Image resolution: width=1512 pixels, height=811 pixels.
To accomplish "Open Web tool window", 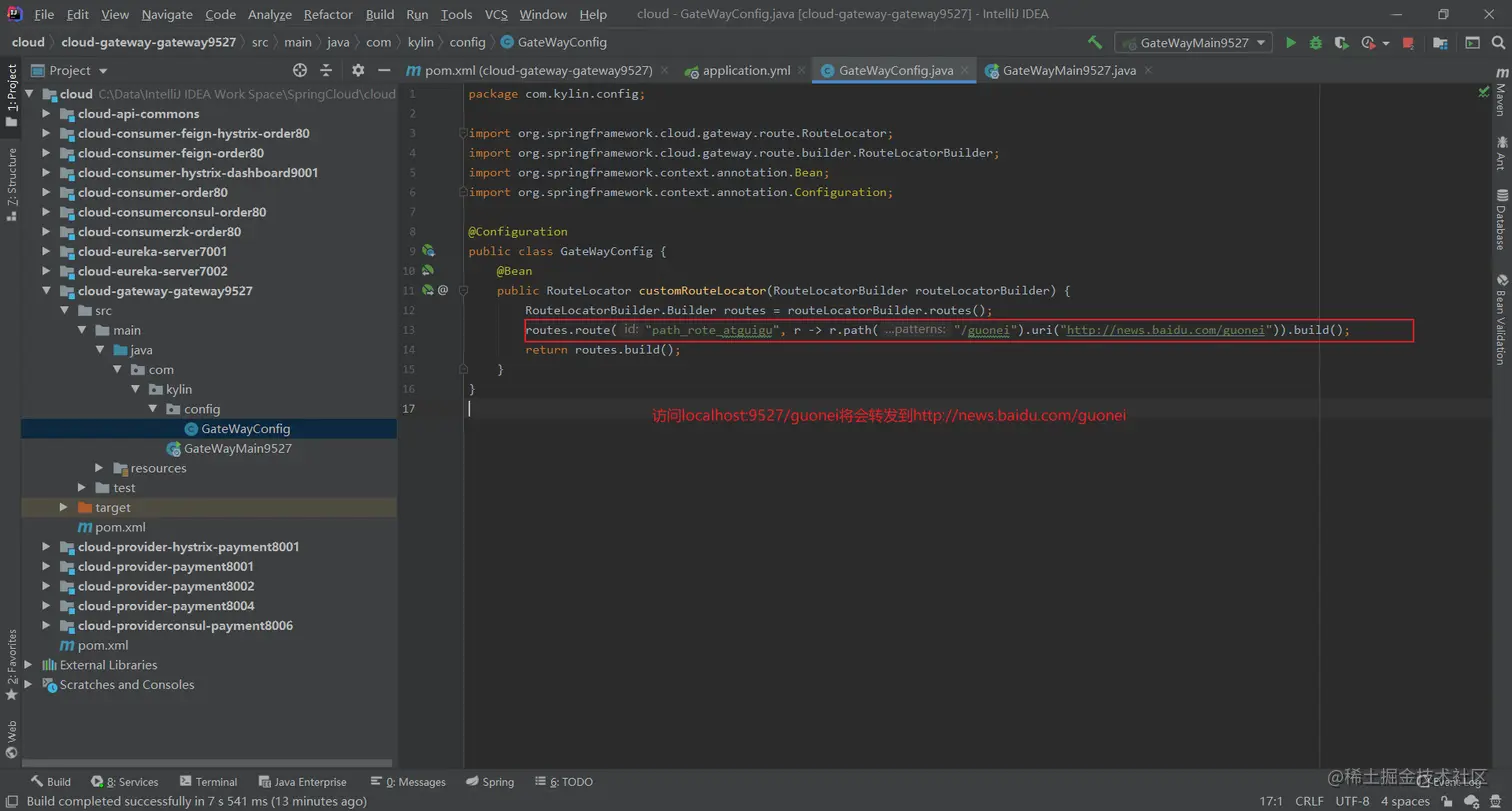I will [x=11, y=739].
